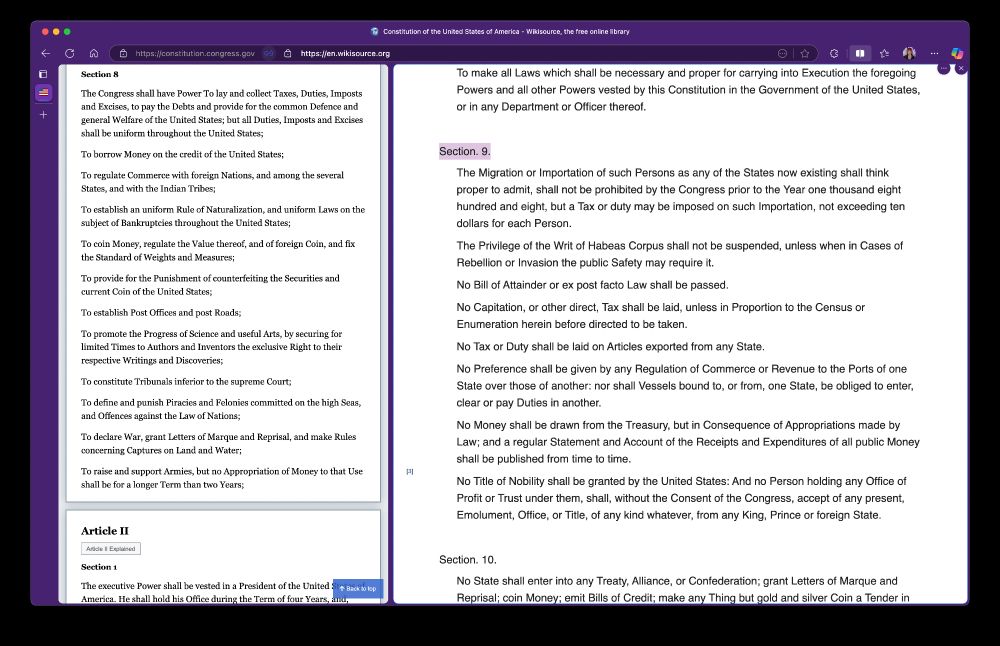The height and width of the screenshot is (646, 1000).
Task: Click the window title text in title bar
Action: click(506, 31)
